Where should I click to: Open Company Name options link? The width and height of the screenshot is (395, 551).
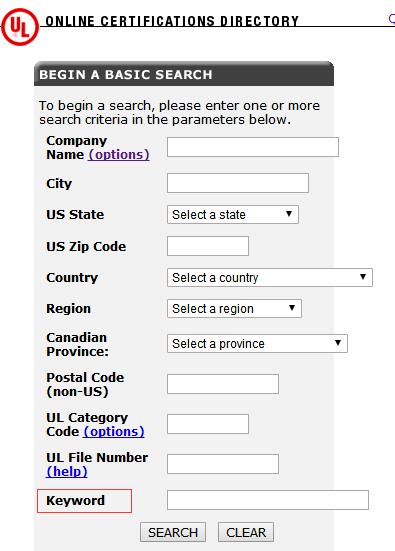[x=119, y=155]
